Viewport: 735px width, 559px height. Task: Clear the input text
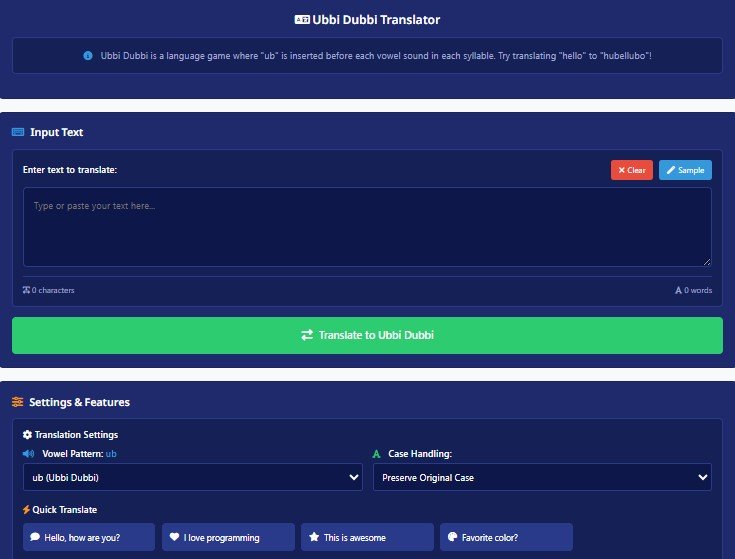(631, 170)
